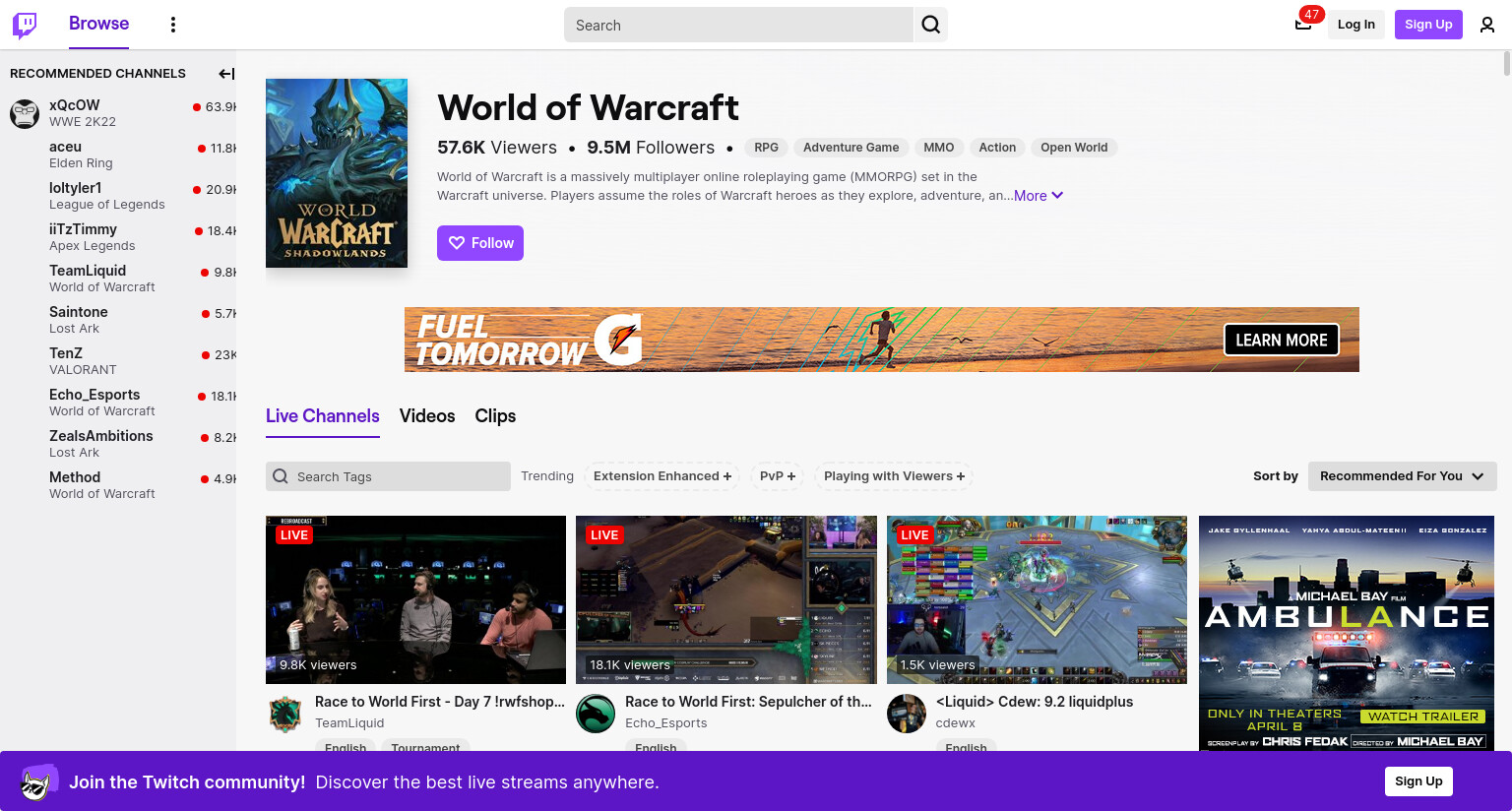Click Sign Up in the bottom banner
1512x811 pixels.
click(x=1418, y=781)
